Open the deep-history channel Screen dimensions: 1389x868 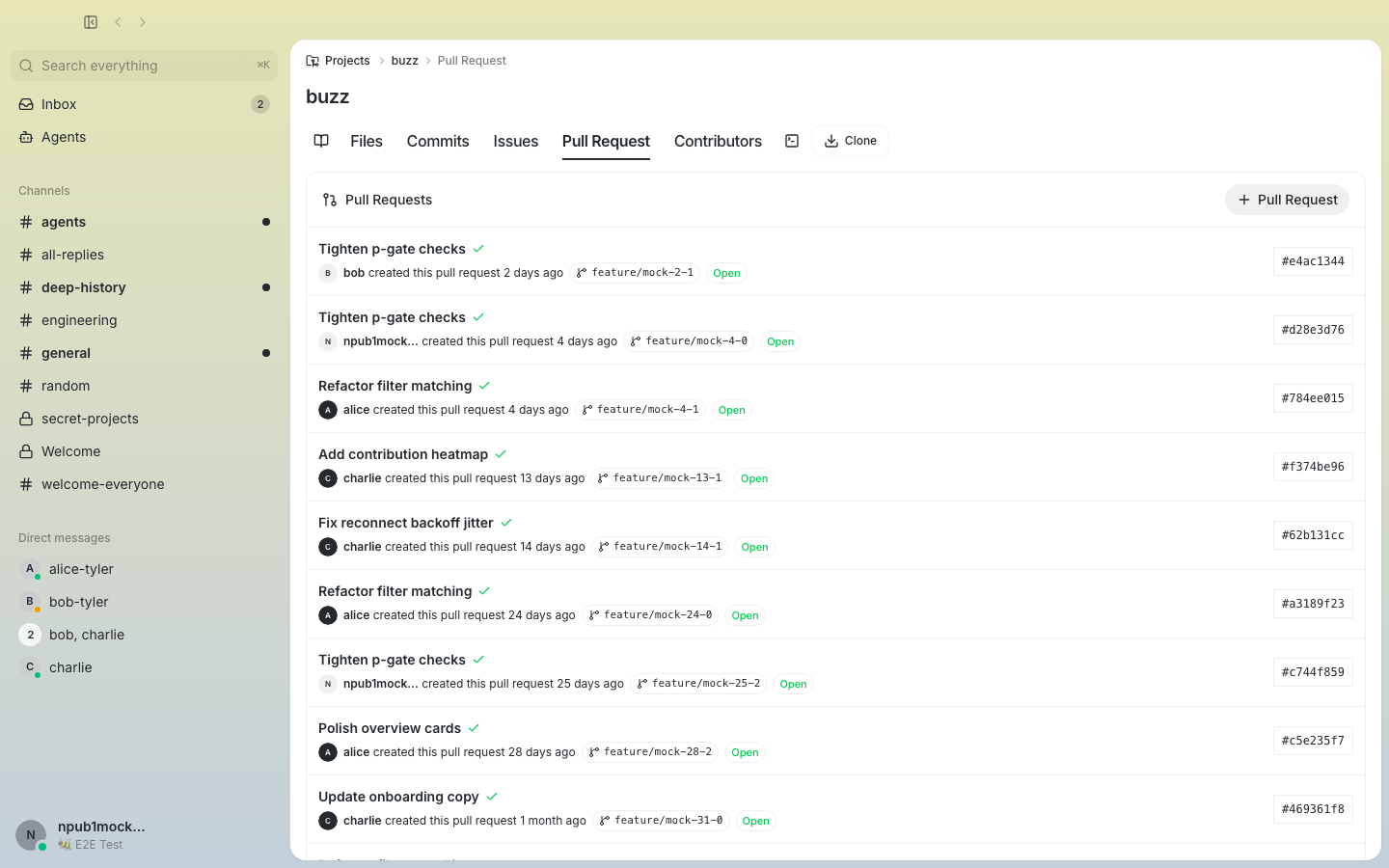[x=145, y=287]
